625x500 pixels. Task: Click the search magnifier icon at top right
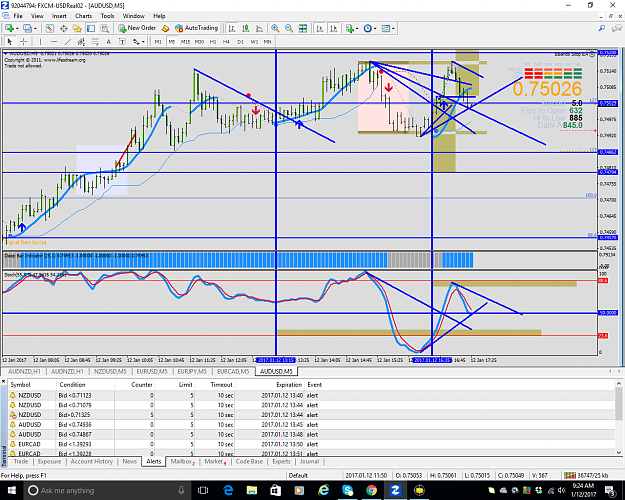(x=602, y=28)
